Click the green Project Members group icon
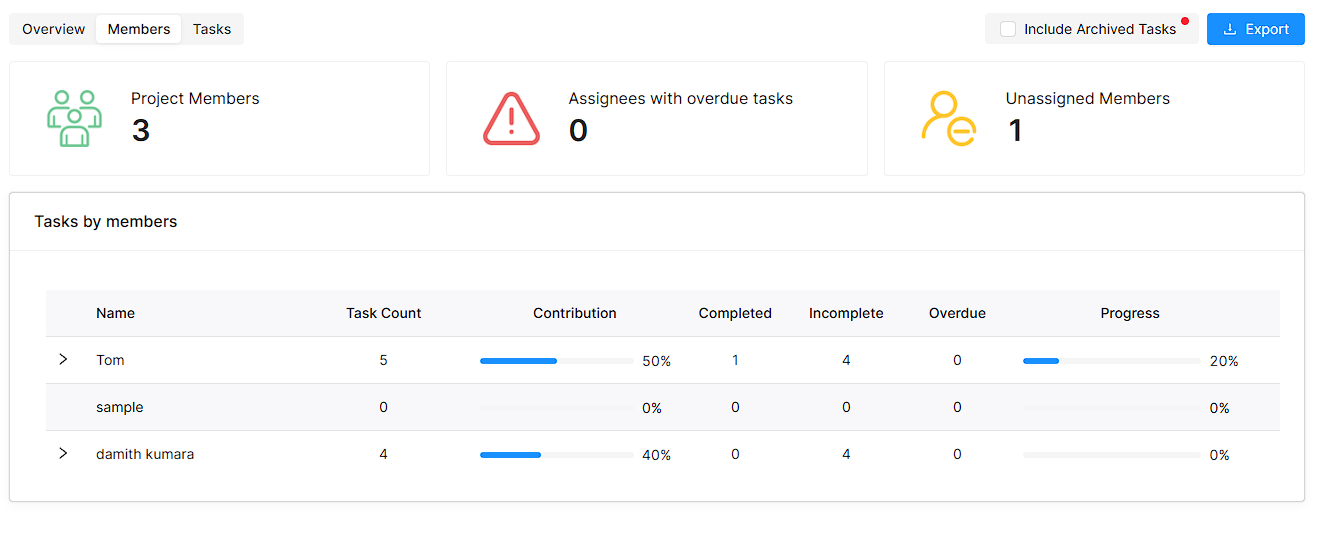This screenshot has height=548, width=1341. point(74,119)
